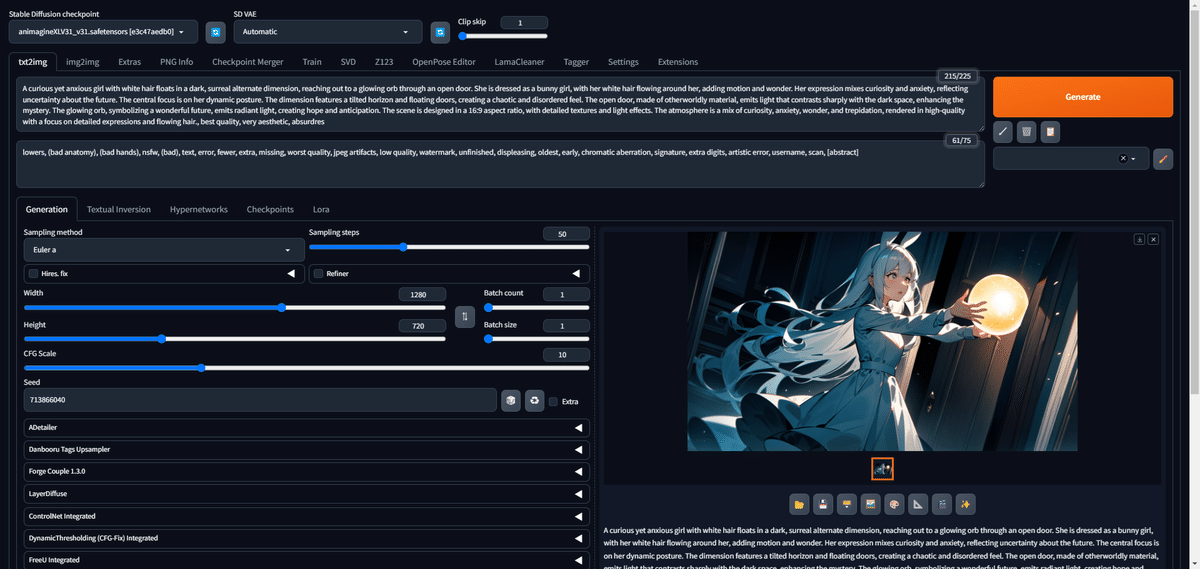1200x569 pixels.
Task: Send the image to extras ruler icon
Action: click(x=918, y=504)
